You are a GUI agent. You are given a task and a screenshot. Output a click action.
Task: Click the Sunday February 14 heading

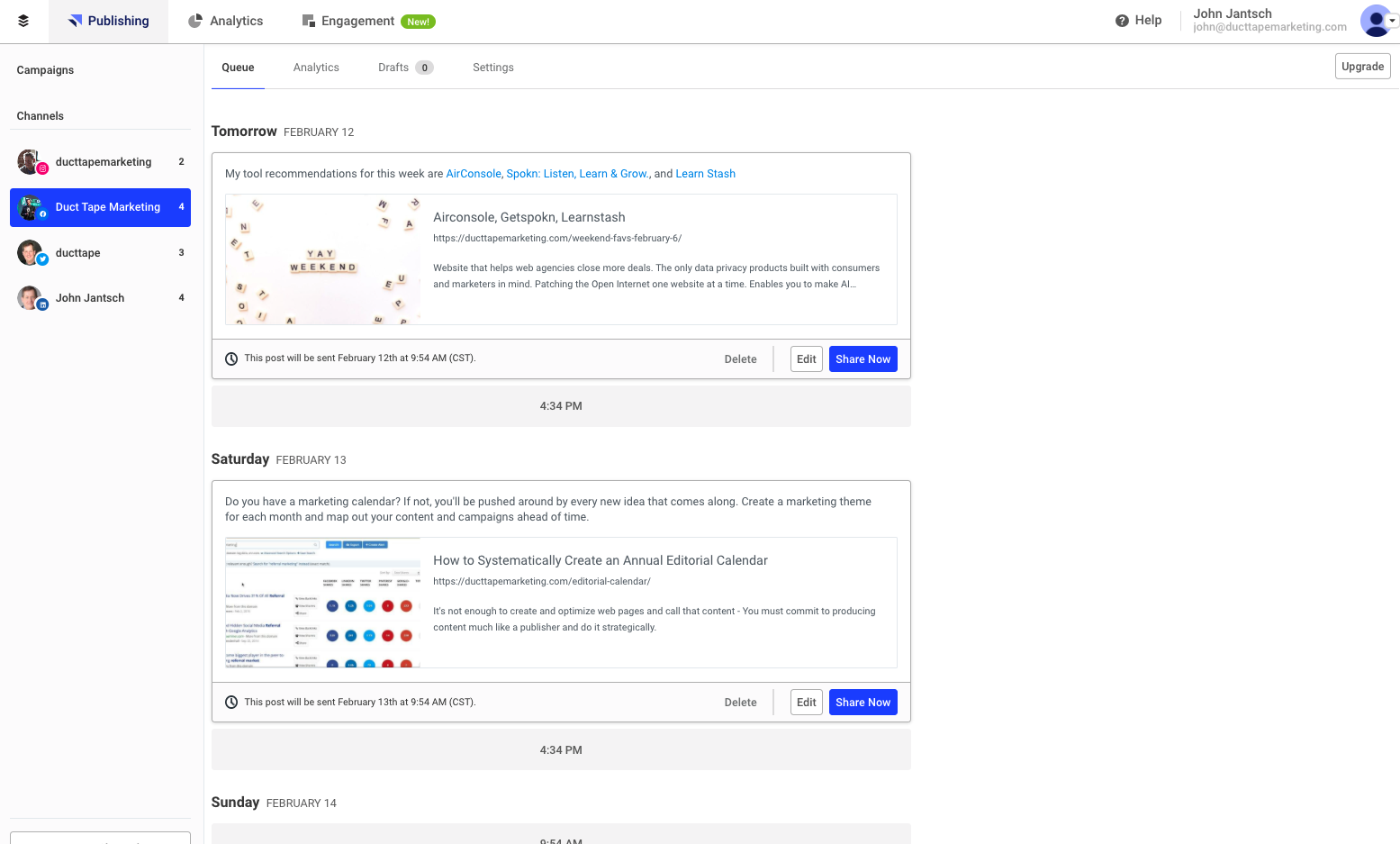pyautogui.click(x=274, y=803)
